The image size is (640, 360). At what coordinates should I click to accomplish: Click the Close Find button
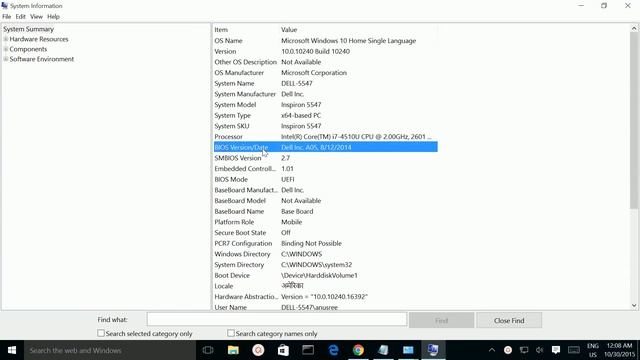[509, 320]
